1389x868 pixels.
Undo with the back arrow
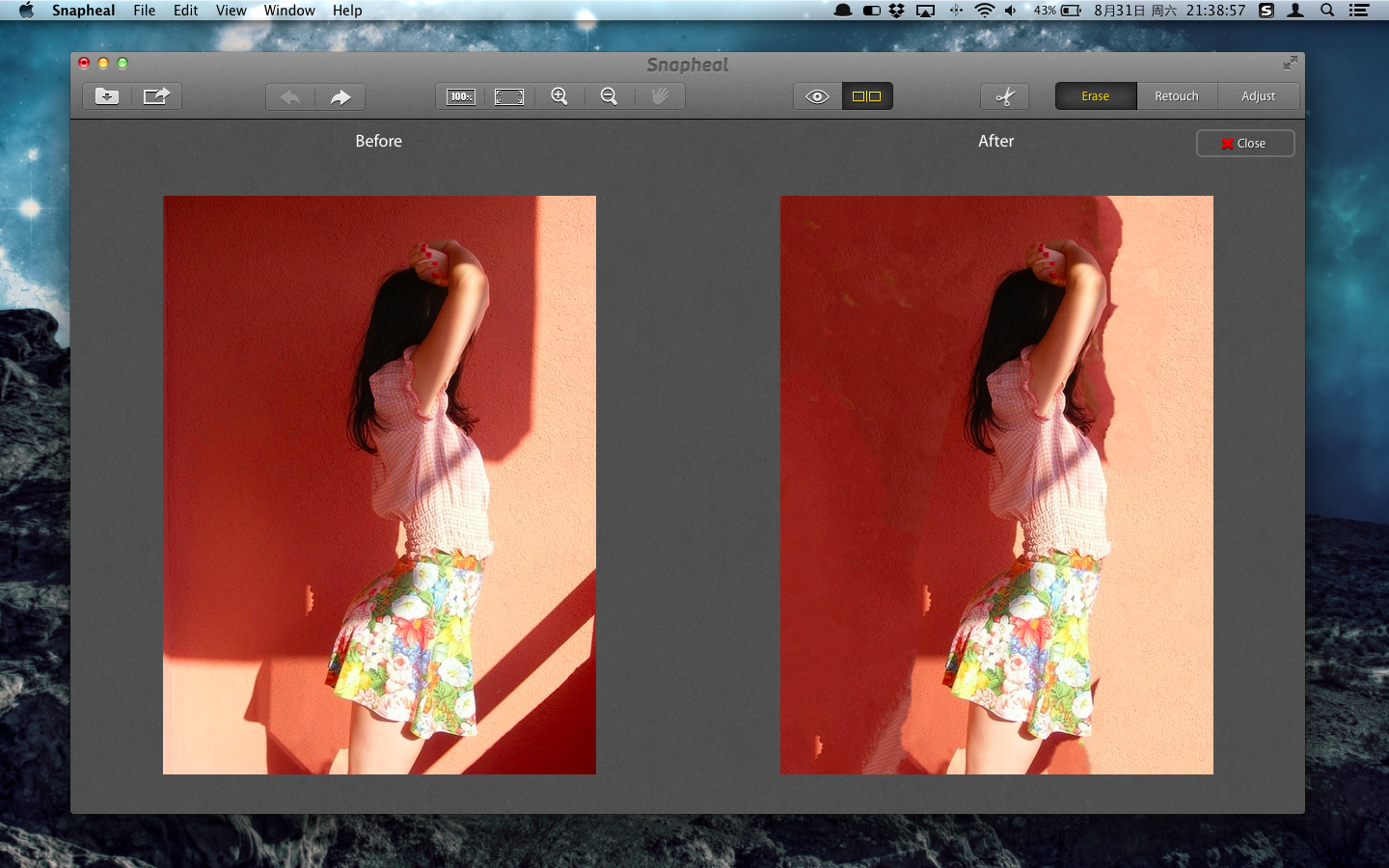[290, 96]
